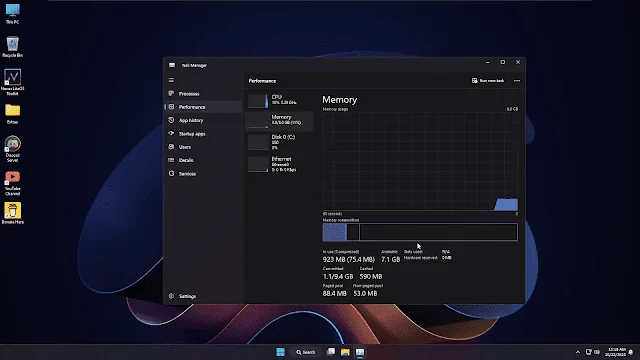Image resolution: width=640 pixels, height=360 pixels.
Task: Click the volume speaker tray icon
Action: click(597, 352)
